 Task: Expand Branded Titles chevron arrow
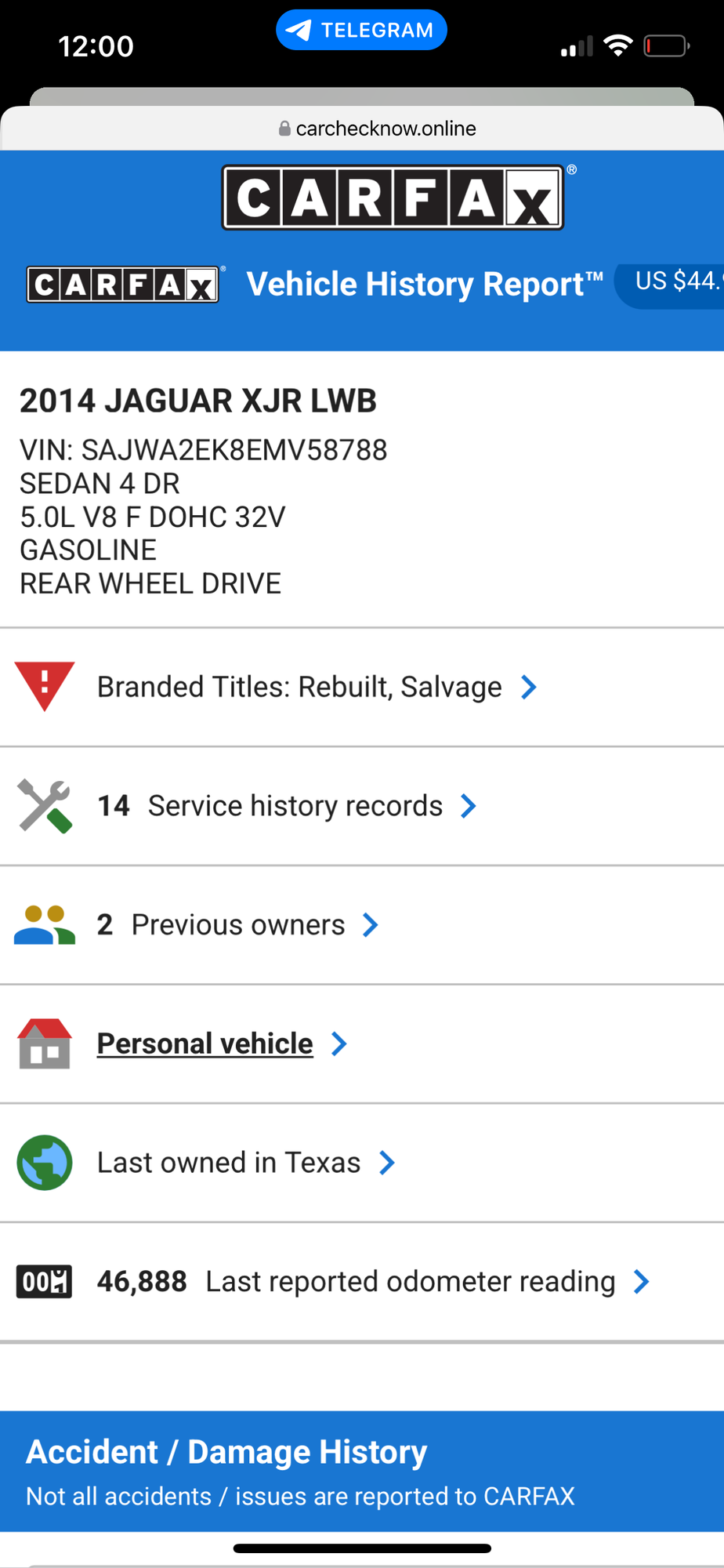pos(529,687)
